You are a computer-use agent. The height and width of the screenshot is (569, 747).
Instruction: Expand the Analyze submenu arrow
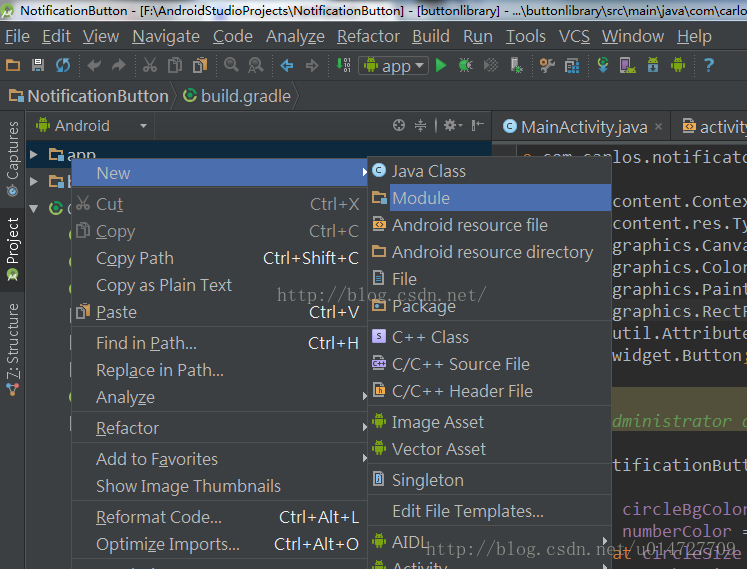tap(364, 396)
